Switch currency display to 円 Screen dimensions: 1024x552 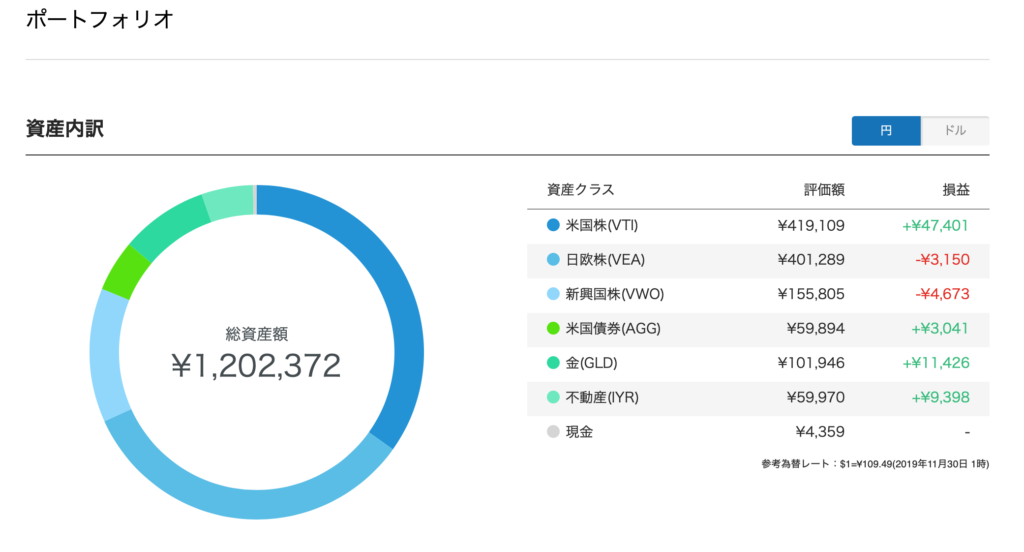pyautogui.click(x=886, y=131)
